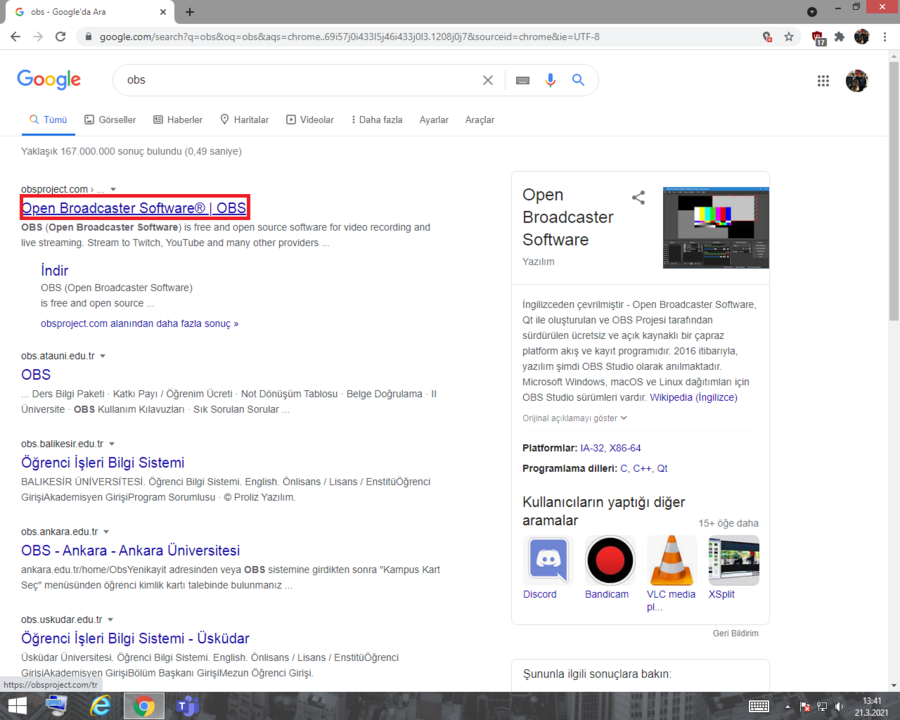Open Microsoft Teams from the taskbar
Screen dimensions: 900x720
coord(187,706)
